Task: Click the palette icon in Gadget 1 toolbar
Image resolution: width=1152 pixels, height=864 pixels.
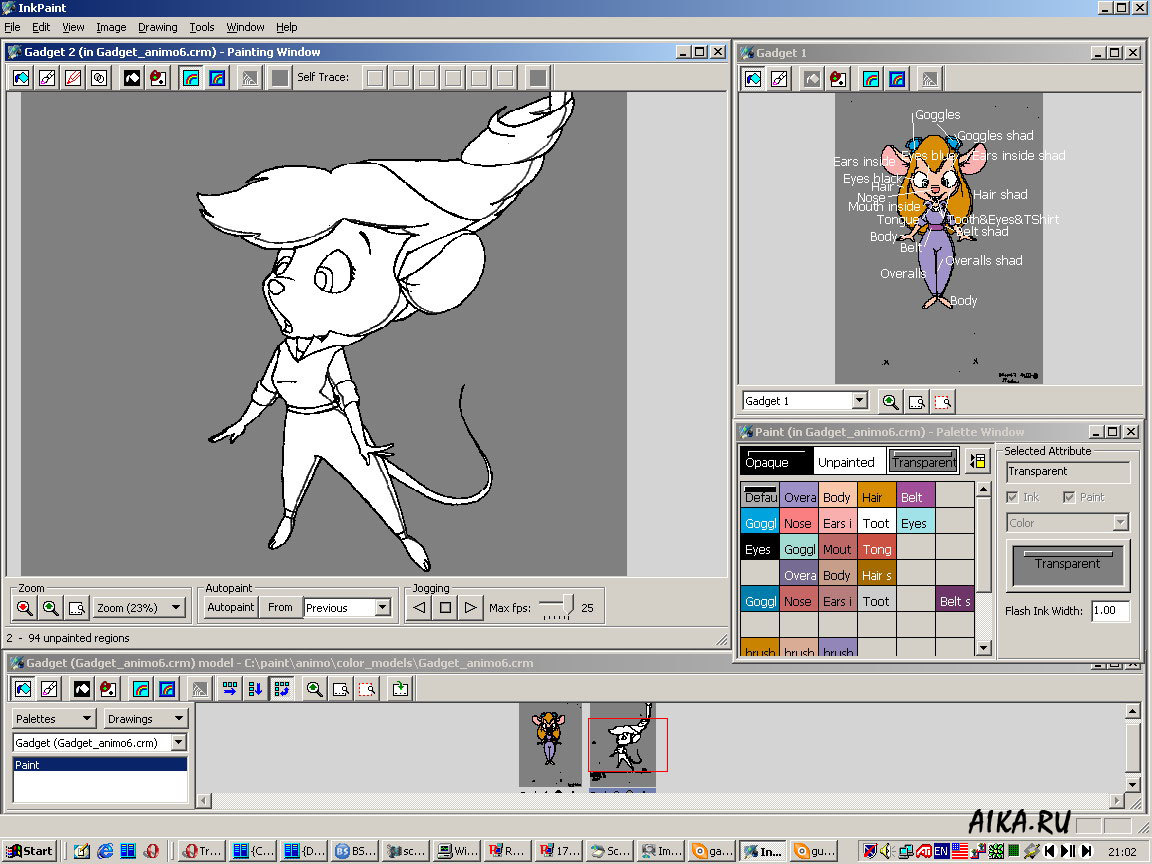Action: tap(838, 79)
